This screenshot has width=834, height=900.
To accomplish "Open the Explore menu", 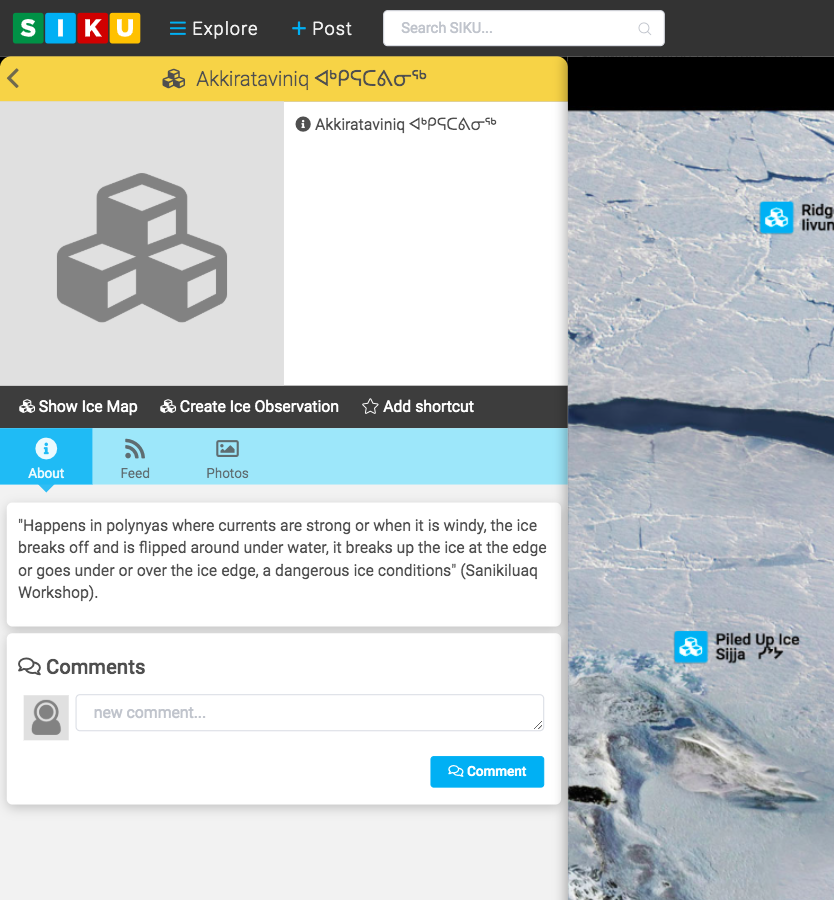I will (x=213, y=29).
